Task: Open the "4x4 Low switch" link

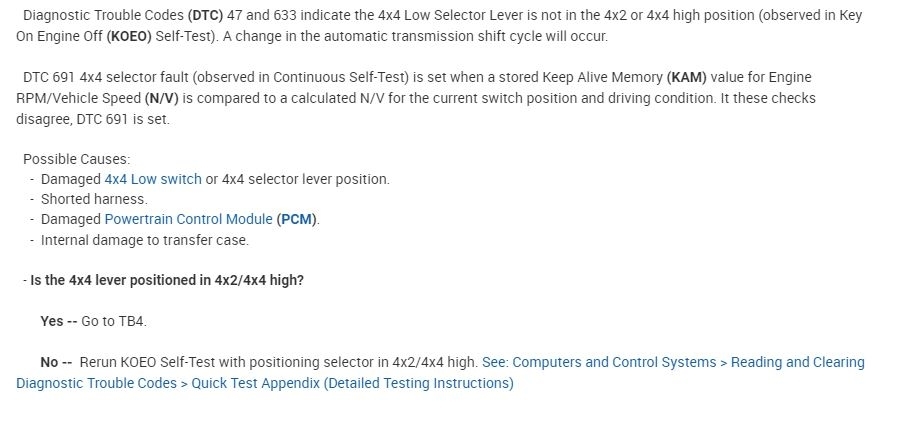Action: pos(153,179)
